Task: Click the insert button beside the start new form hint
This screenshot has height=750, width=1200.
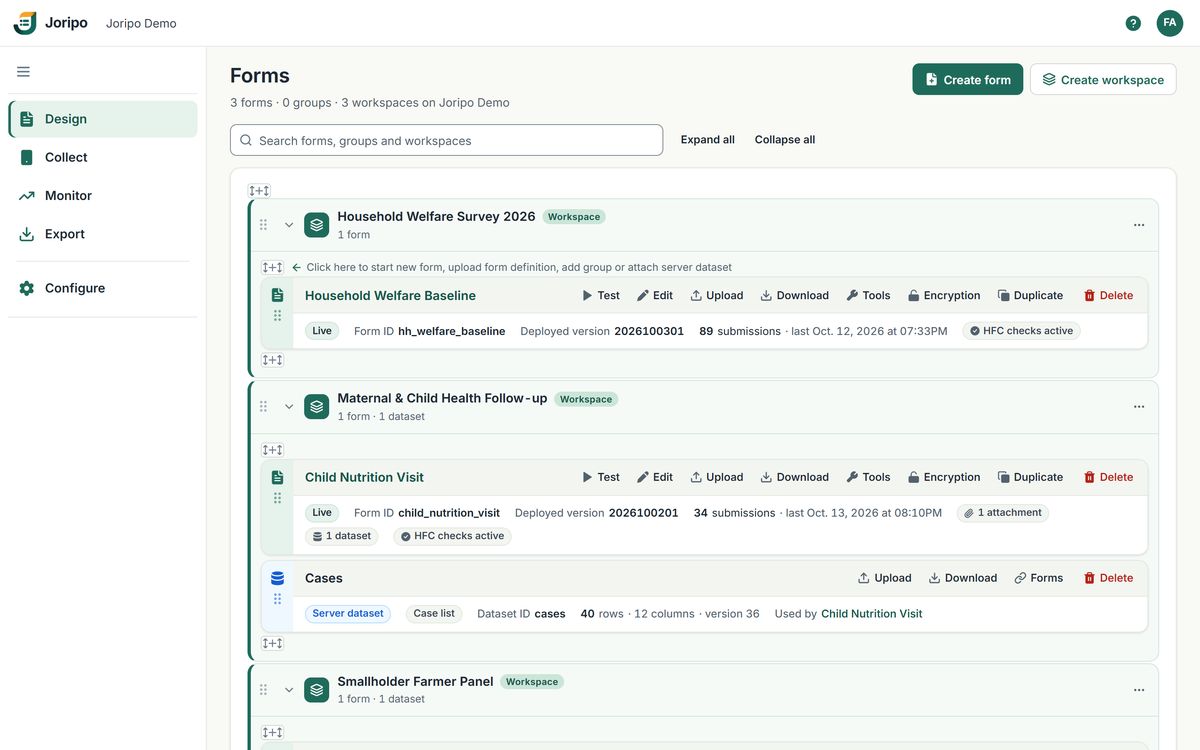Action: [x=272, y=267]
